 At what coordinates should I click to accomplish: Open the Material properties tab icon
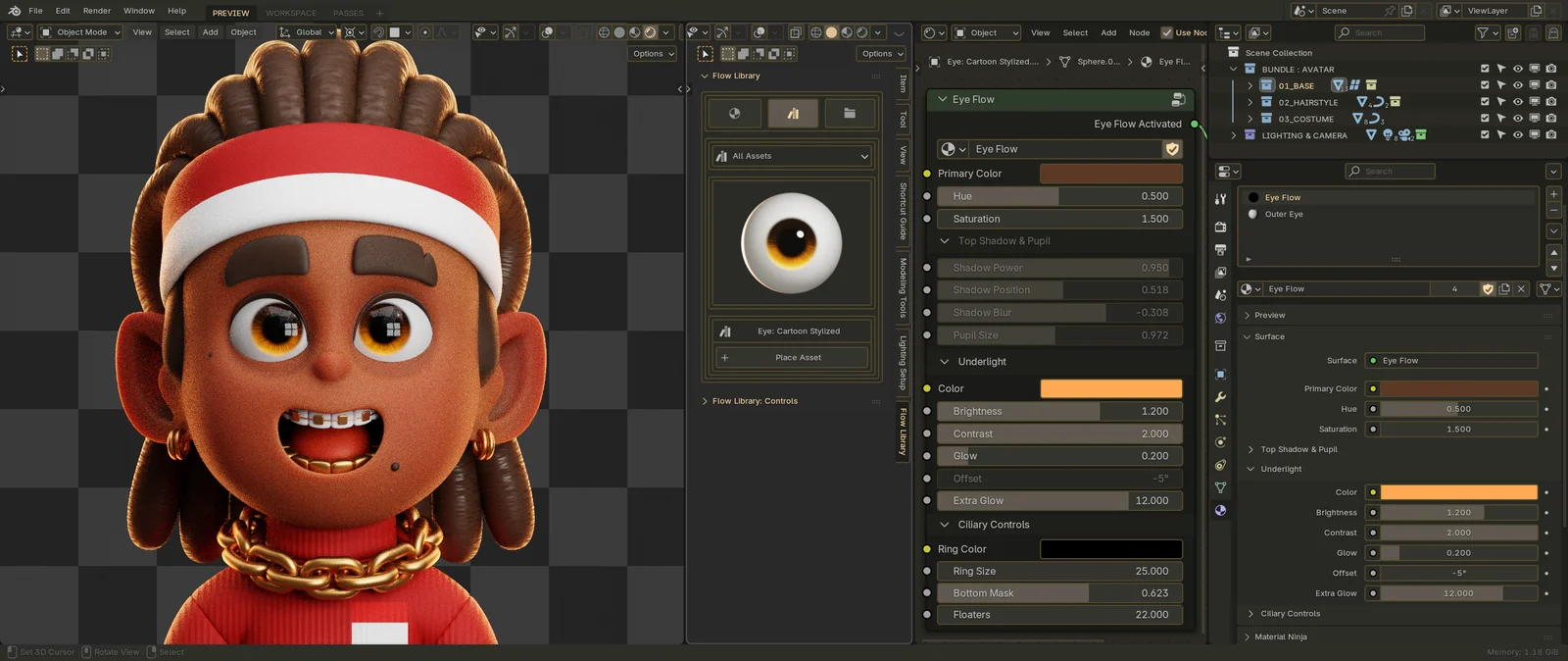click(x=1220, y=510)
